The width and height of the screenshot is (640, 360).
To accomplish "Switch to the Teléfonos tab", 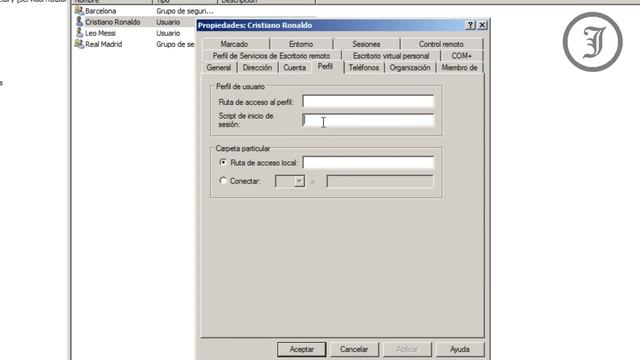I will pyautogui.click(x=364, y=67).
